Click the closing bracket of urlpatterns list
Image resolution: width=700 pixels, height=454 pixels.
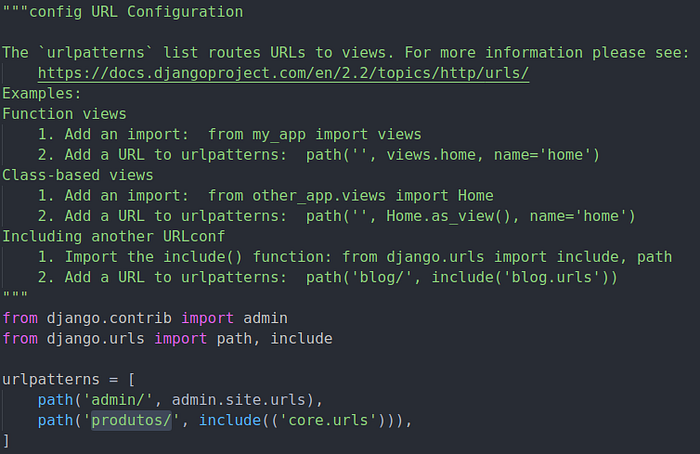(x=6, y=441)
